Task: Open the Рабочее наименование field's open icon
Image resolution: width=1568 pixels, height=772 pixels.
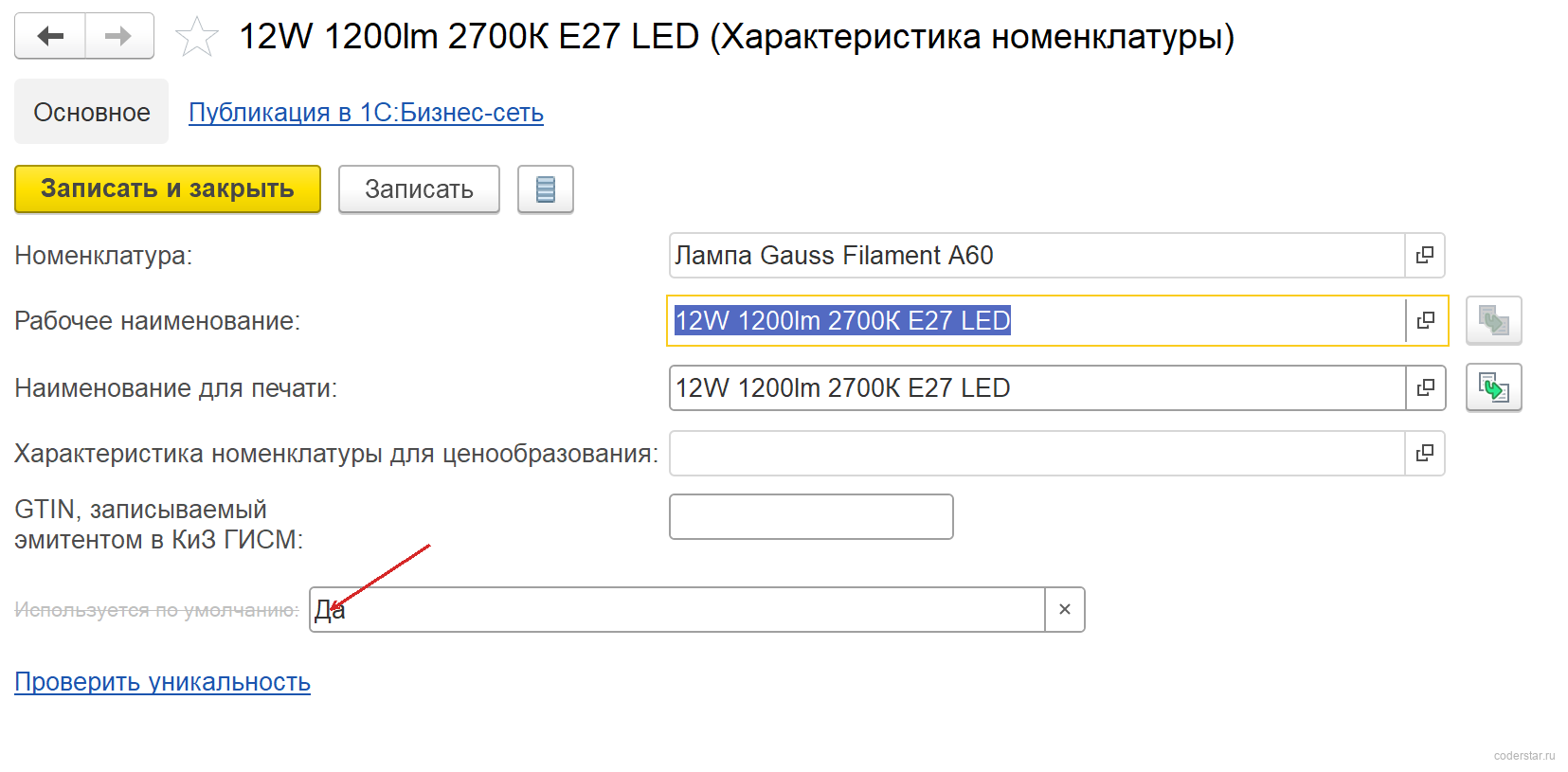Action: pos(1425,321)
